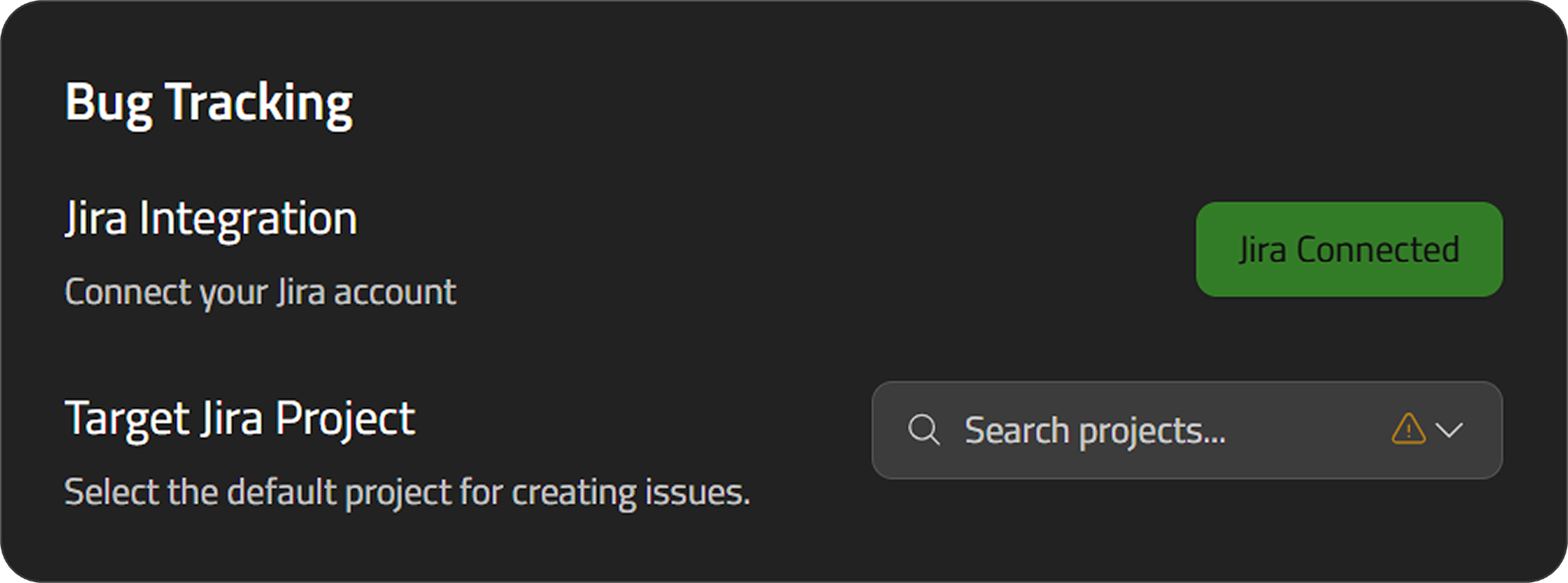Select the search glass in projects field
This screenshot has height=583, width=1568.
coord(924,430)
